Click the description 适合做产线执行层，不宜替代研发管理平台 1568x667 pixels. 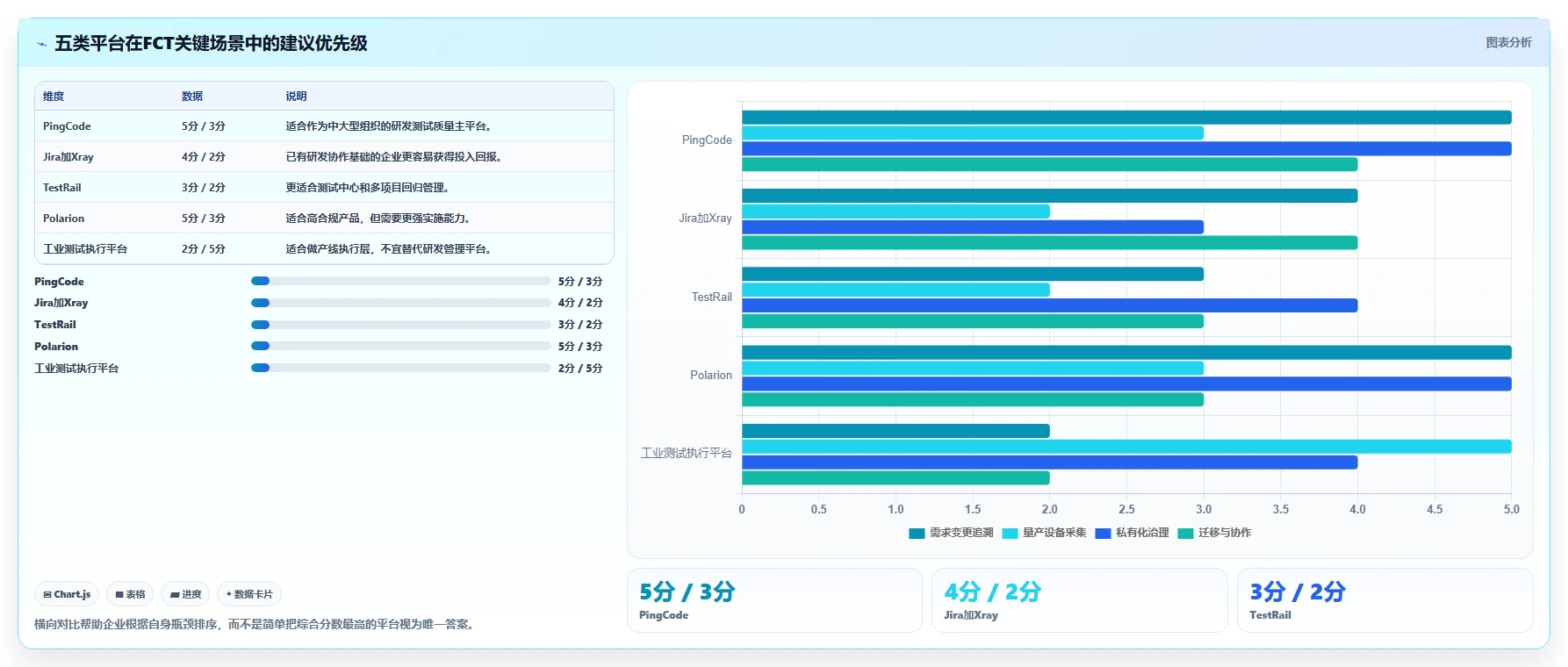coord(389,249)
